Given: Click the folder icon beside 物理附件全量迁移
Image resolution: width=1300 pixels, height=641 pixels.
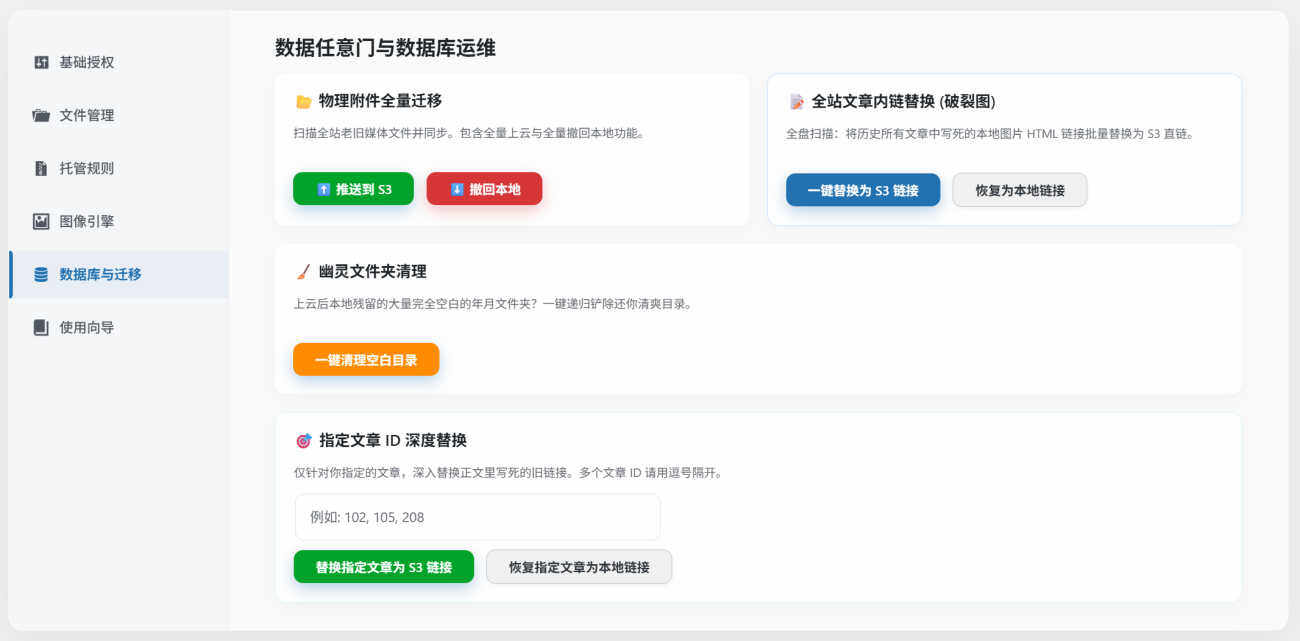Looking at the screenshot, I should pos(303,101).
